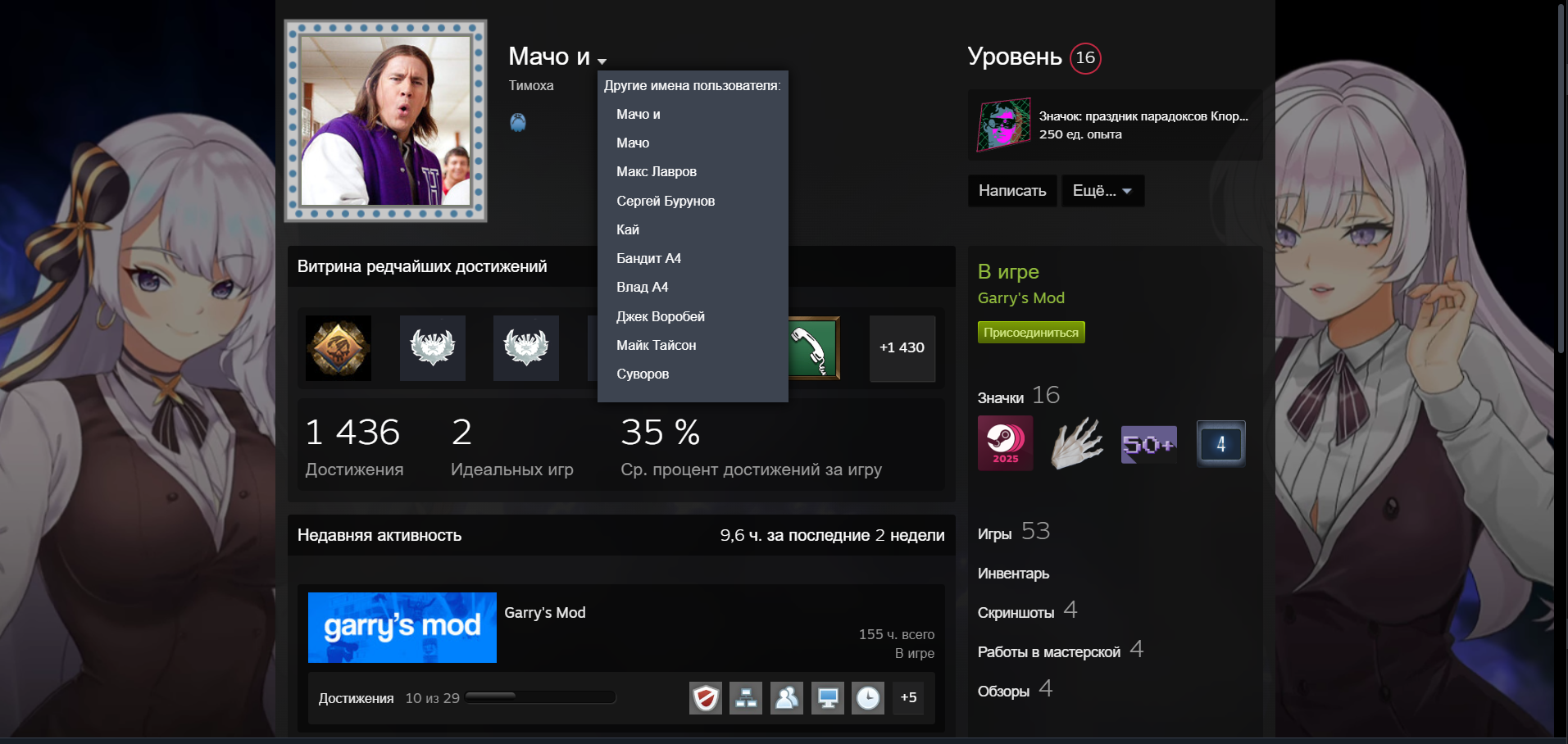Viewport: 1568px width, 744px height.
Task: Click the Garry's Mod title in recent activity
Action: click(545, 613)
